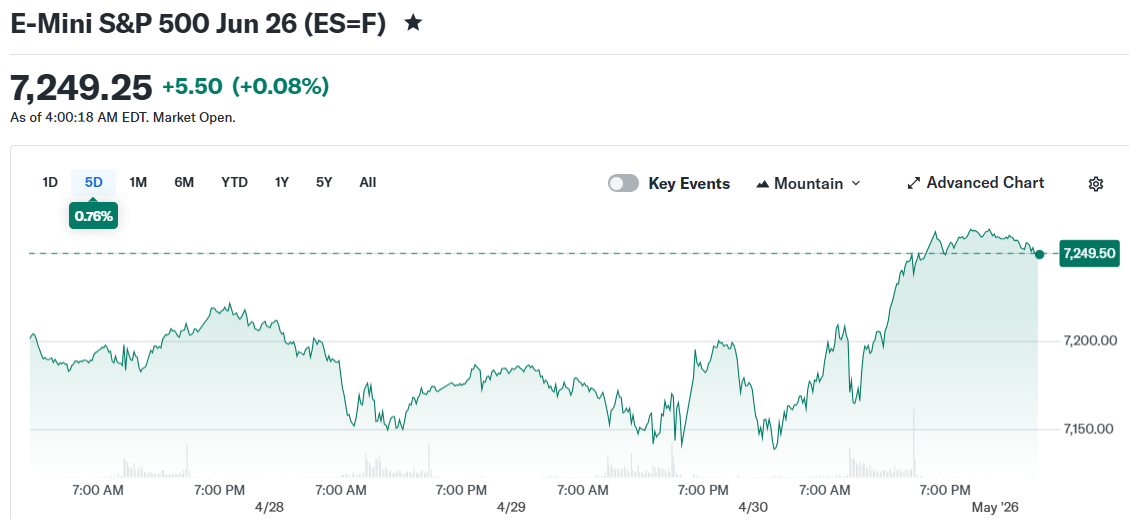Click the May '26 date axis label
This screenshot has height=519, width=1129.
click(x=995, y=507)
